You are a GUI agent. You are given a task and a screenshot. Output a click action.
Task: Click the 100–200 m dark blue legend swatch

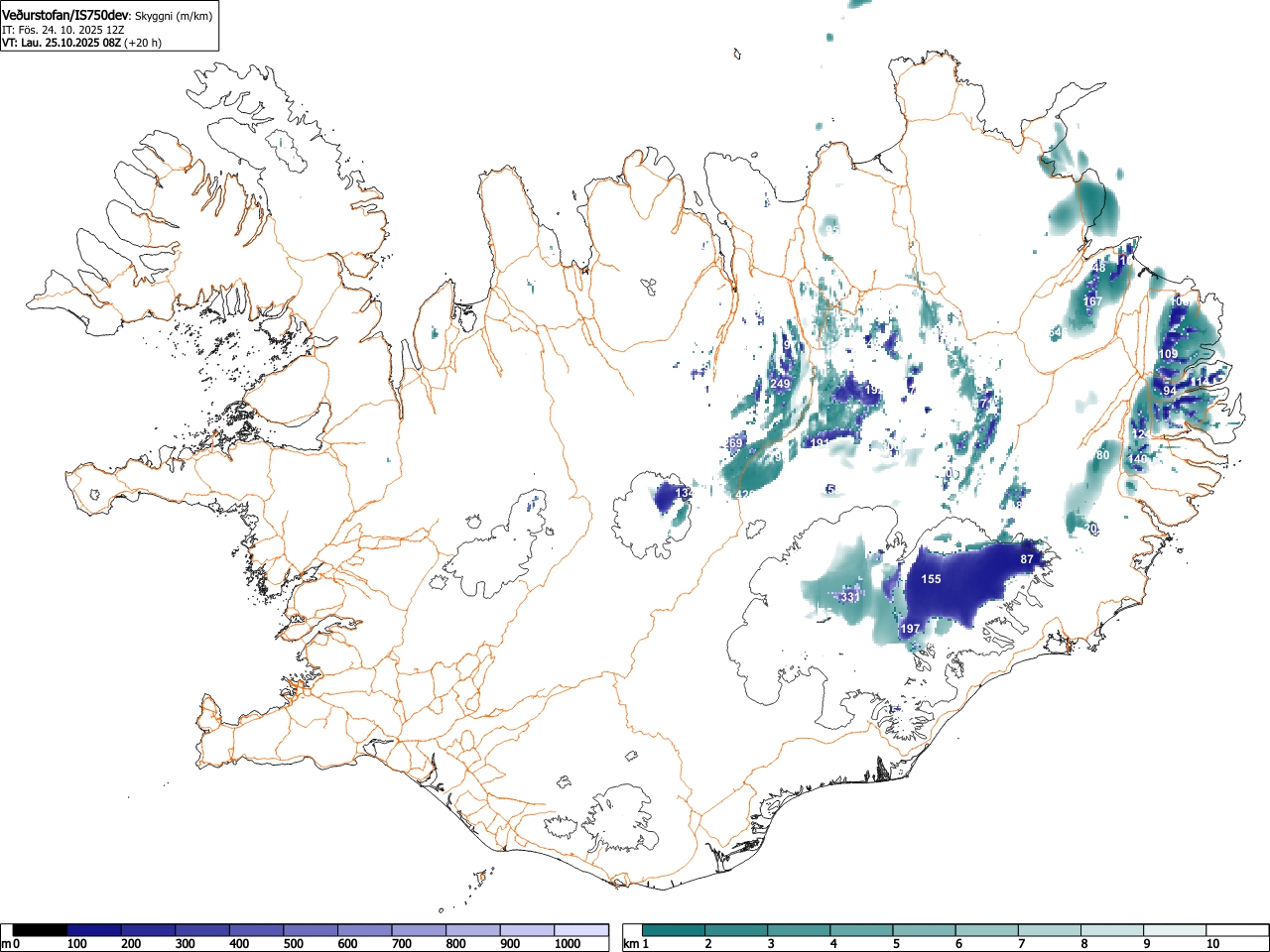[94, 930]
